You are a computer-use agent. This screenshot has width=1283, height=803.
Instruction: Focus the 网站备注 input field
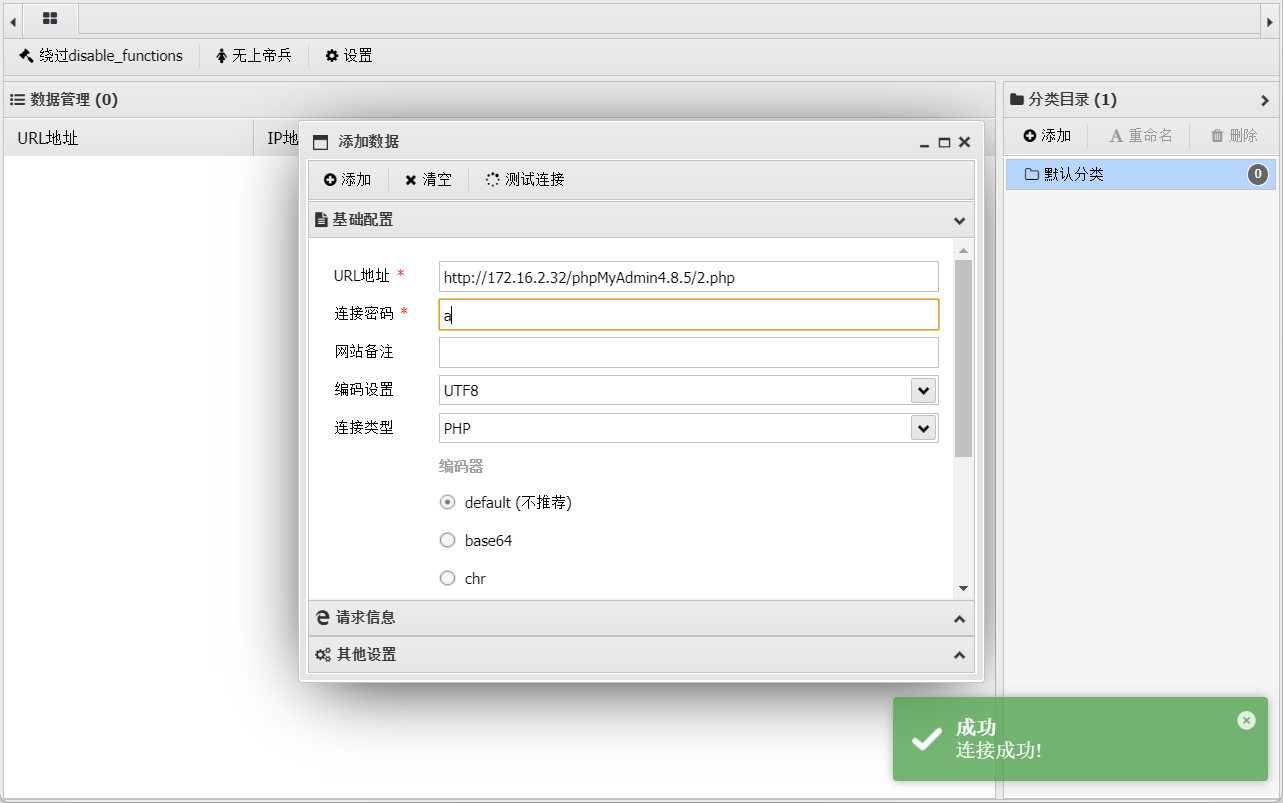point(689,352)
